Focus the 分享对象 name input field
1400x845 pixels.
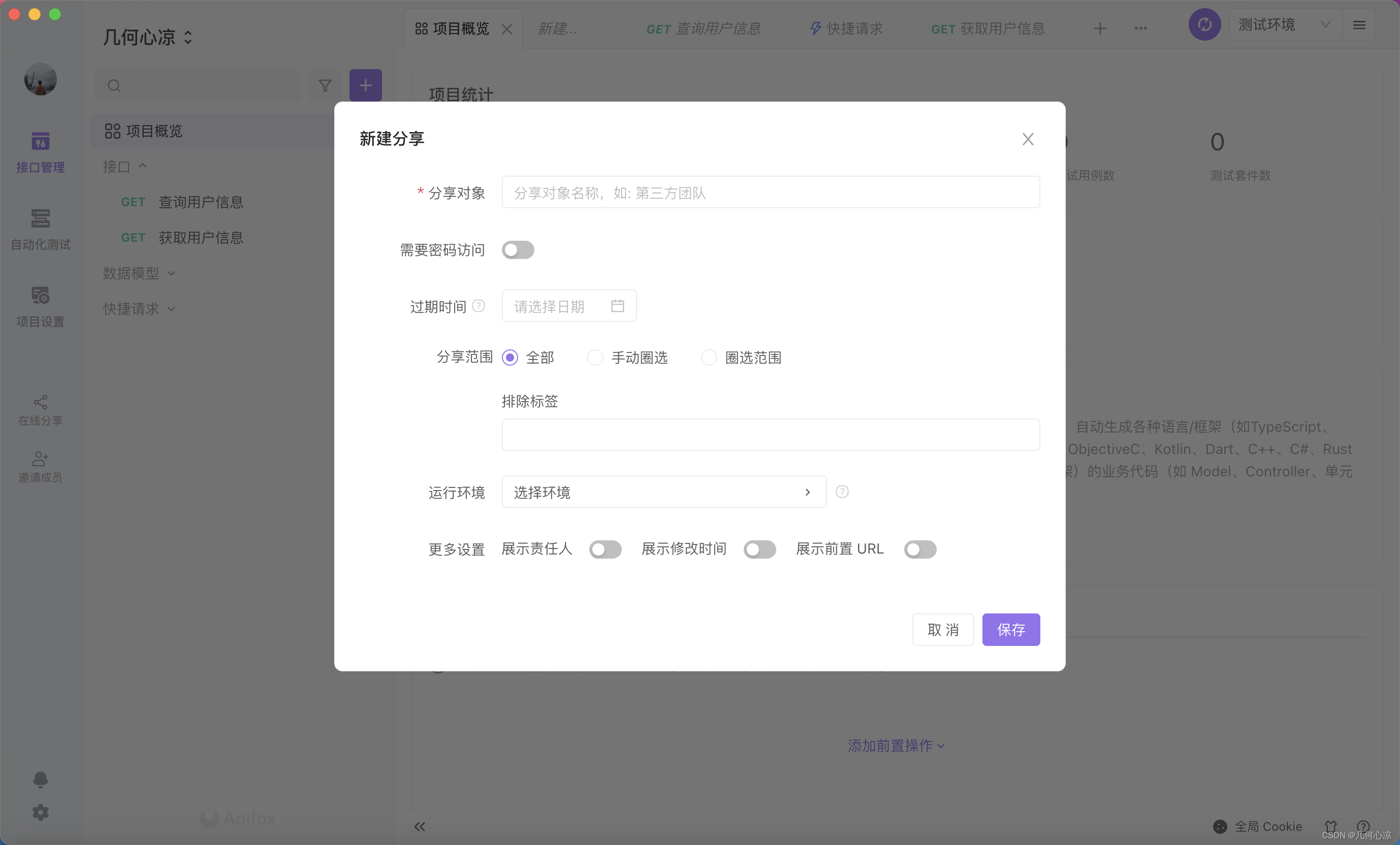(771, 192)
